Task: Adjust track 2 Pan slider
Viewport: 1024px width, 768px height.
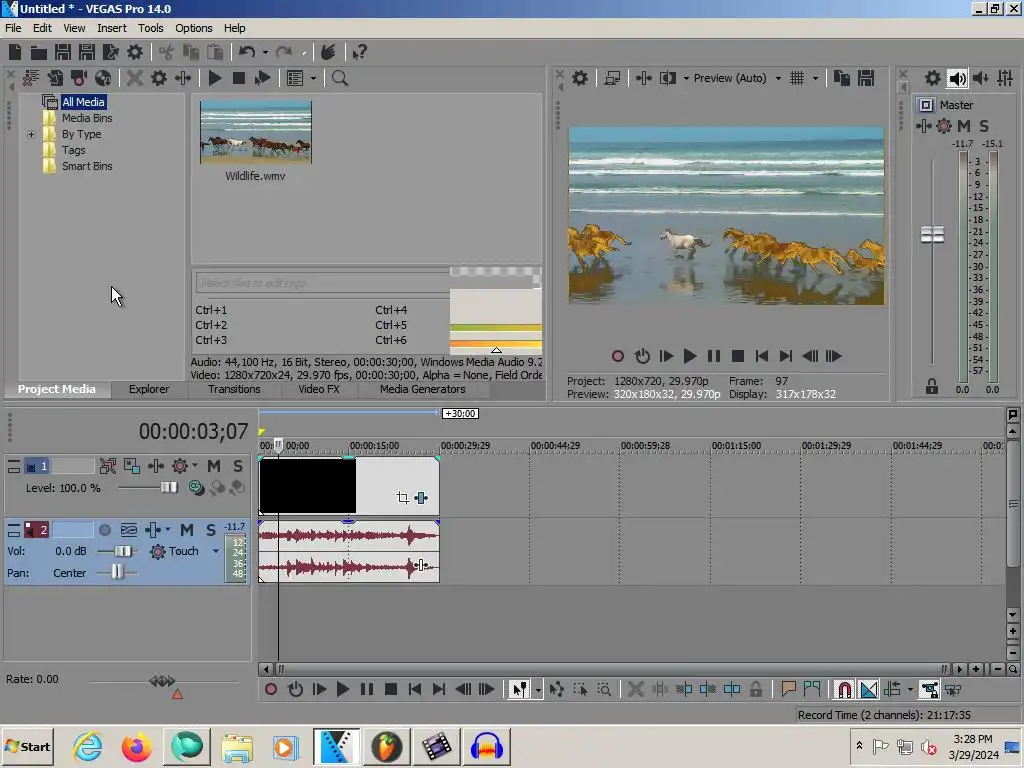Action: 117,572
